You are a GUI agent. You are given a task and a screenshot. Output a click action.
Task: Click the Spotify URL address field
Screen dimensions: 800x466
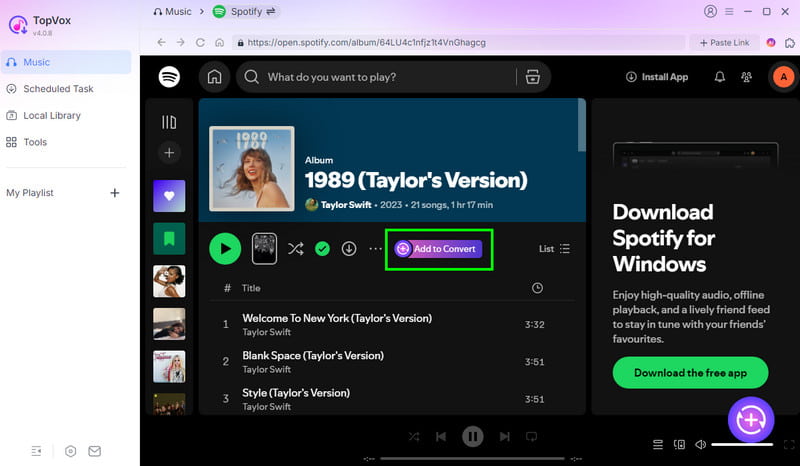[x=458, y=42]
